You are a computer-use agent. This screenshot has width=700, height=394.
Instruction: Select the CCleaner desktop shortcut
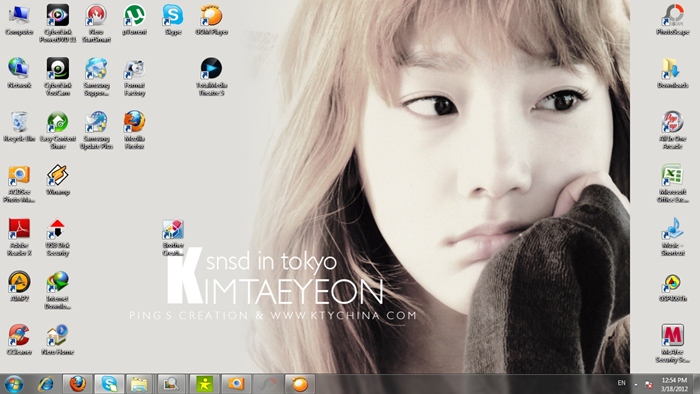(x=19, y=340)
